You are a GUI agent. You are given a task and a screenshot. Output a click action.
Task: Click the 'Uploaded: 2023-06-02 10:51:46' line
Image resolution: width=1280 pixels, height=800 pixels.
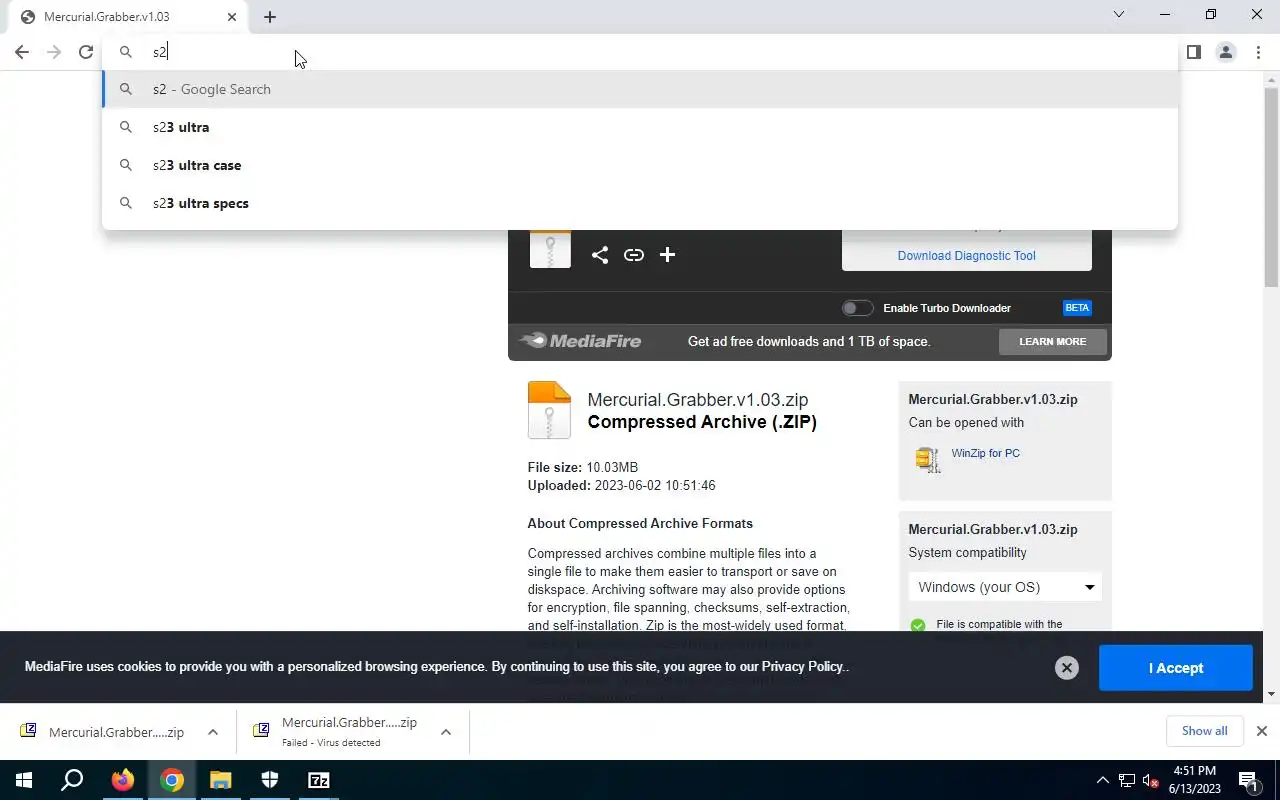(621, 485)
